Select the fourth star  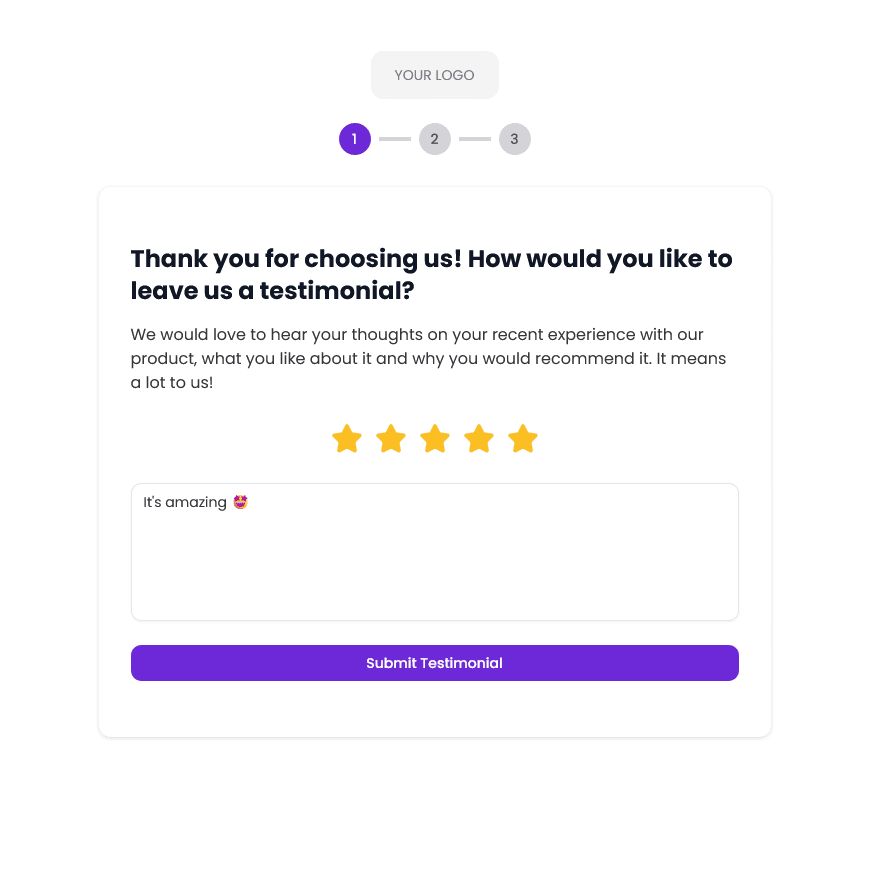tap(479, 438)
